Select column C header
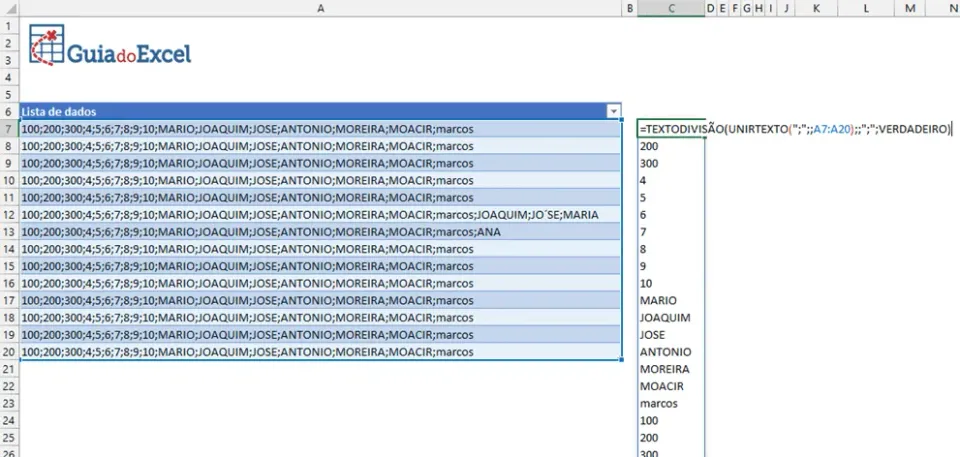Screen dimensions: 960x457 click(x=671, y=8)
